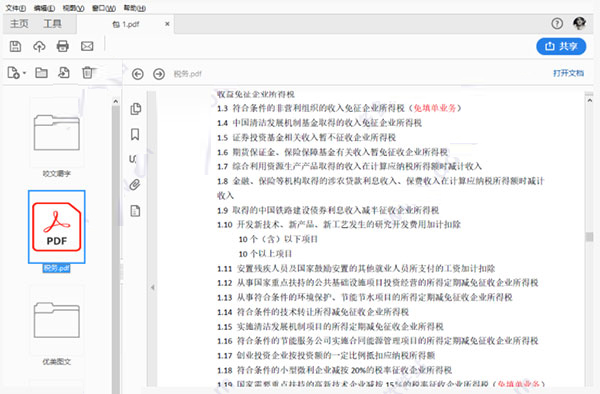Click the document scrollbar thumb
Viewport: 600px width, 394px height.
[x=589, y=237]
